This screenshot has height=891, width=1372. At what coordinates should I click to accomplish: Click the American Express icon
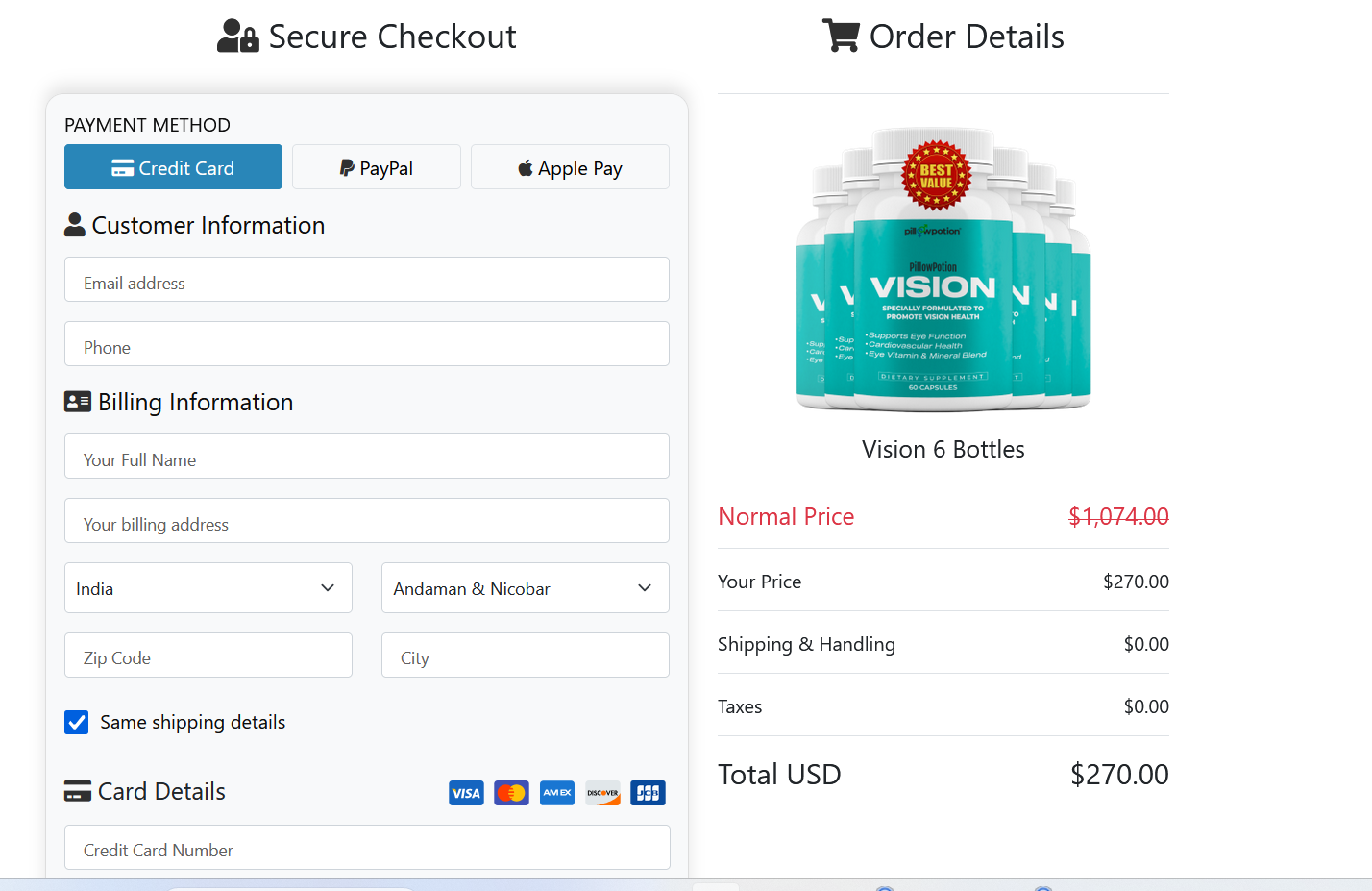tap(556, 792)
